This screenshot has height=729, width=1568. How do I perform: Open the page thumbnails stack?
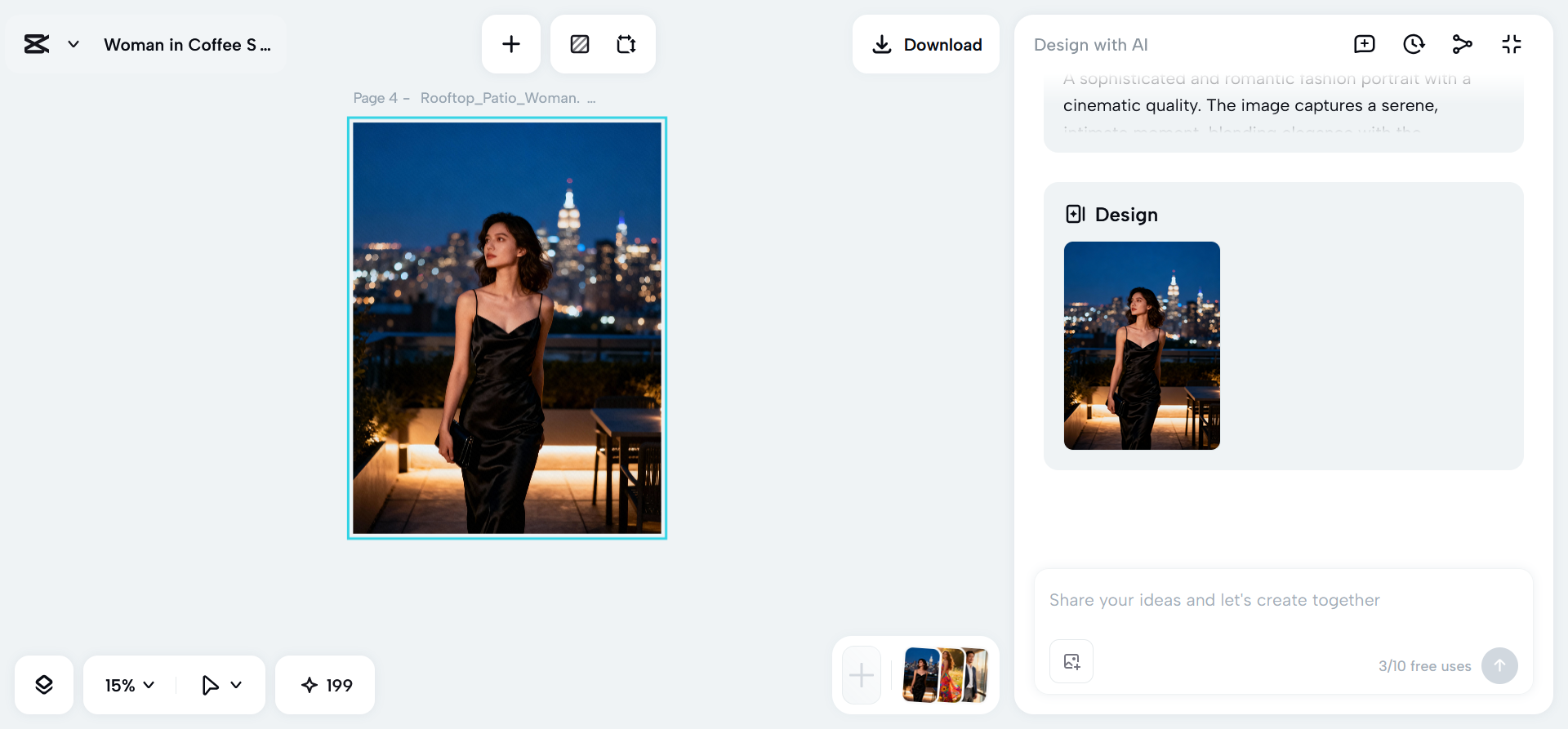(x=945, y=675)
